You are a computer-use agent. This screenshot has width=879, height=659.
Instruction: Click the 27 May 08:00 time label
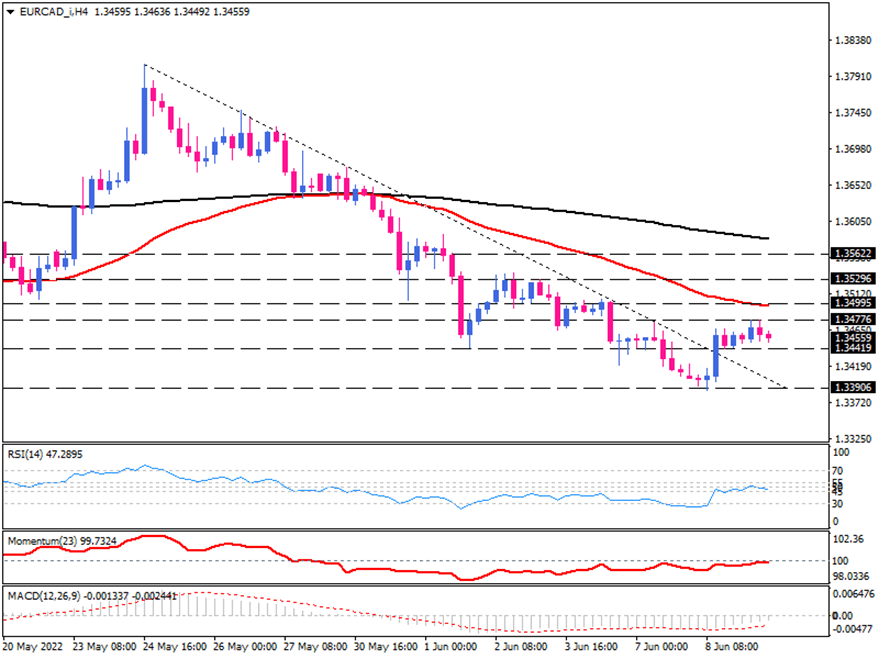[316, 647]
